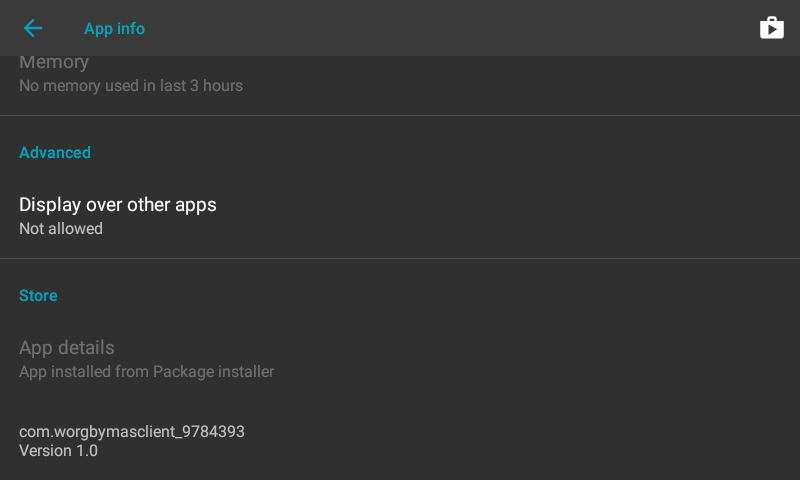This screenshot has height=480, width=800.
Task: Click the divider line below Memory section
Action: 400,115
